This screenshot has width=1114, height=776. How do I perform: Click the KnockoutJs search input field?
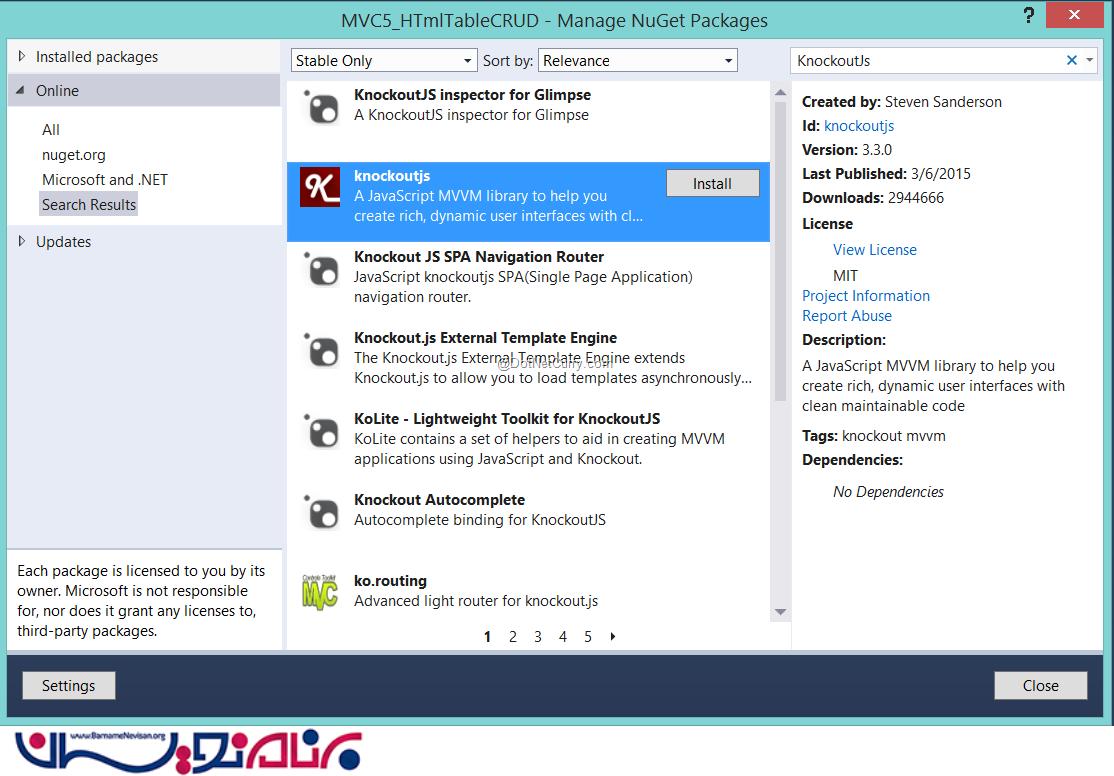click(x=925, y=61)
